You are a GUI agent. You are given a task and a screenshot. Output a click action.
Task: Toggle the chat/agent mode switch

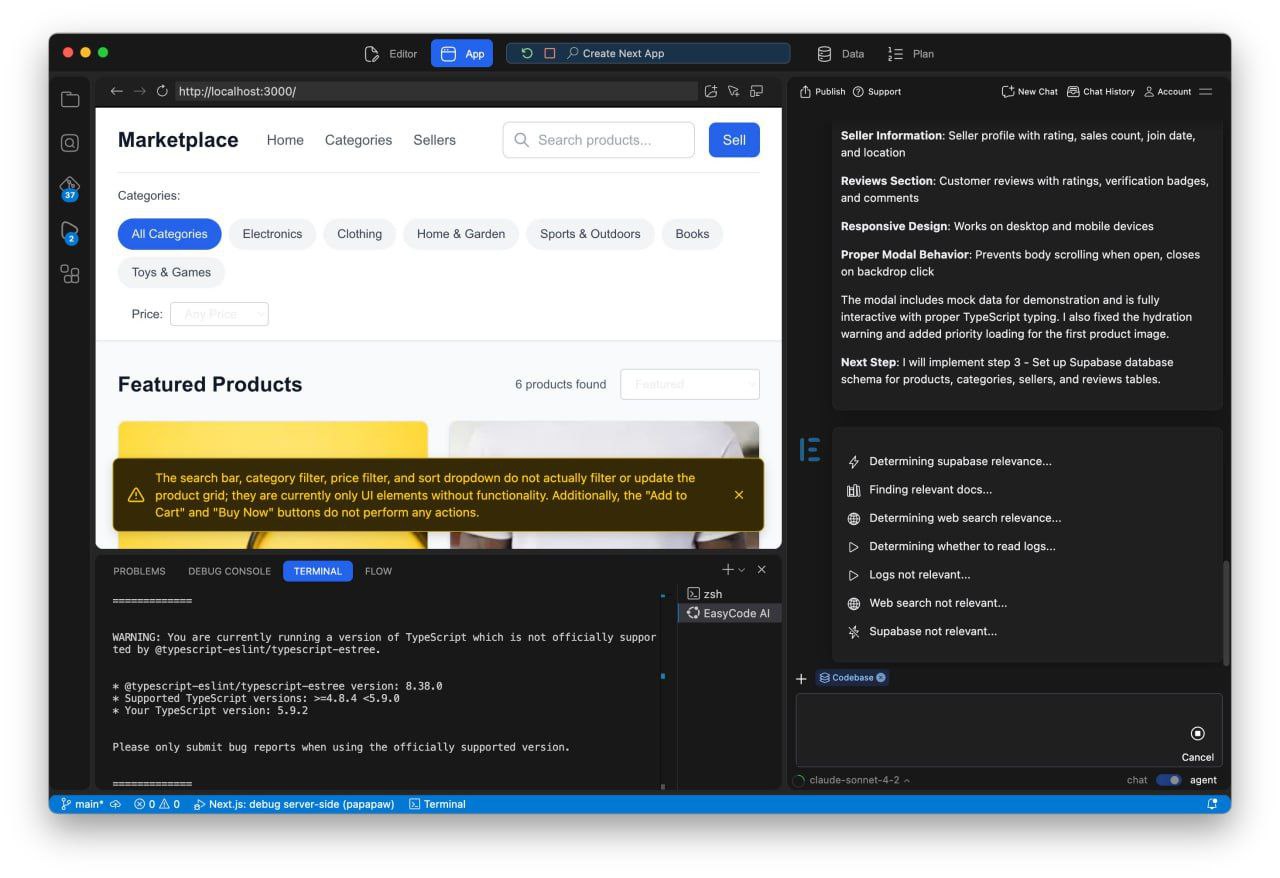point(1168,780)
